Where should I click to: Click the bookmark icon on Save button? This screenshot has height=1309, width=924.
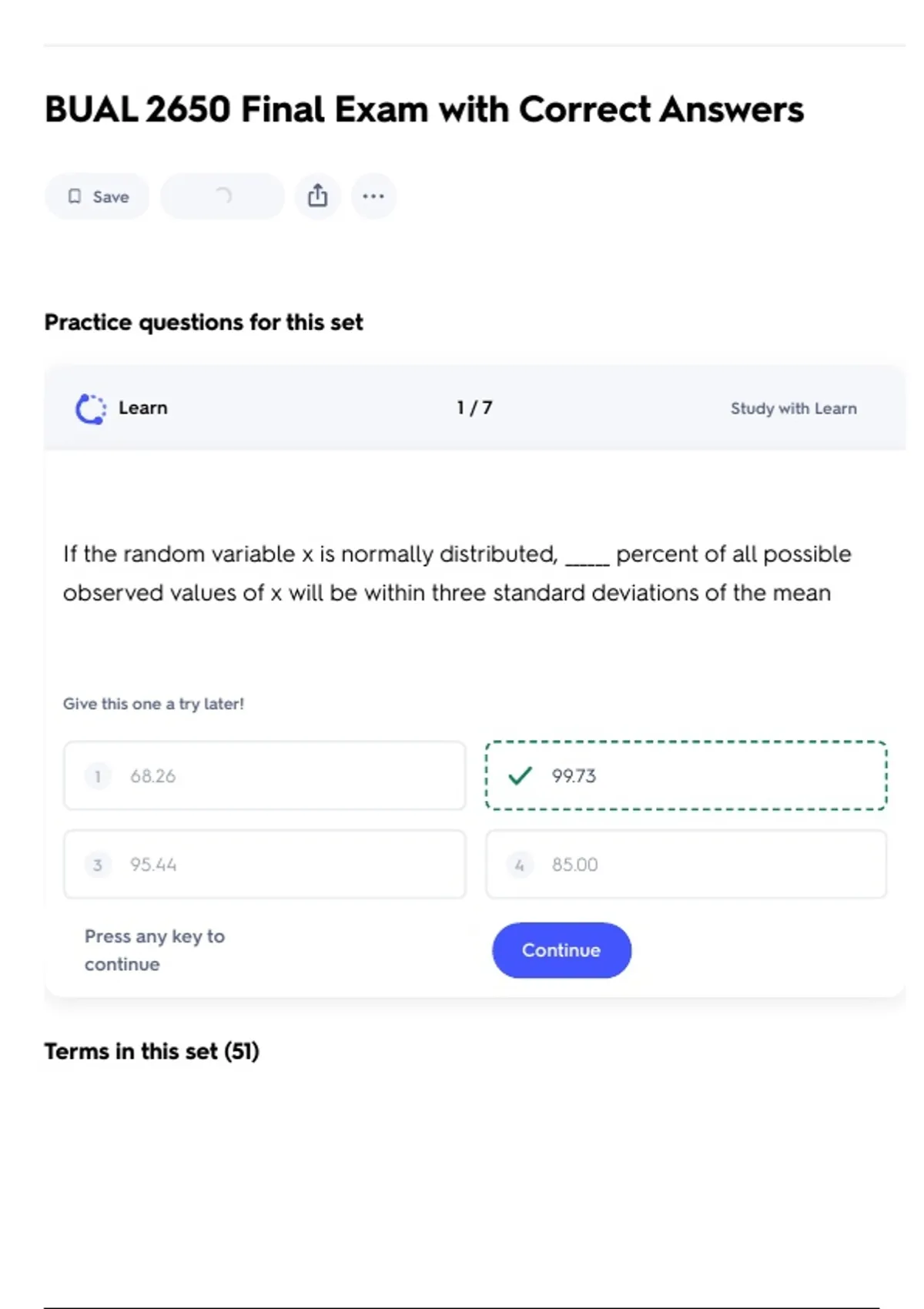click(x=75, y=196)
